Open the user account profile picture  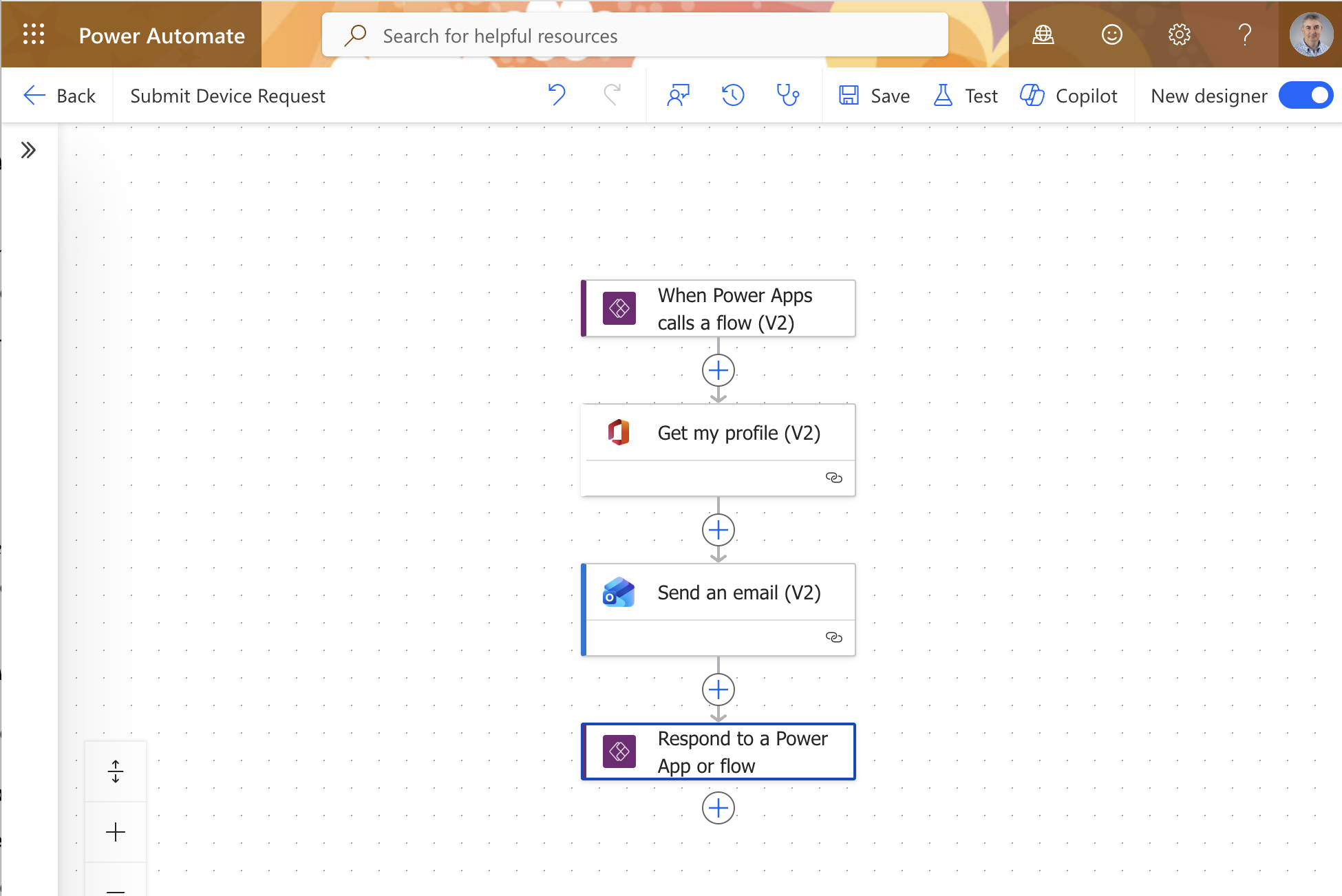[1310, 34]
